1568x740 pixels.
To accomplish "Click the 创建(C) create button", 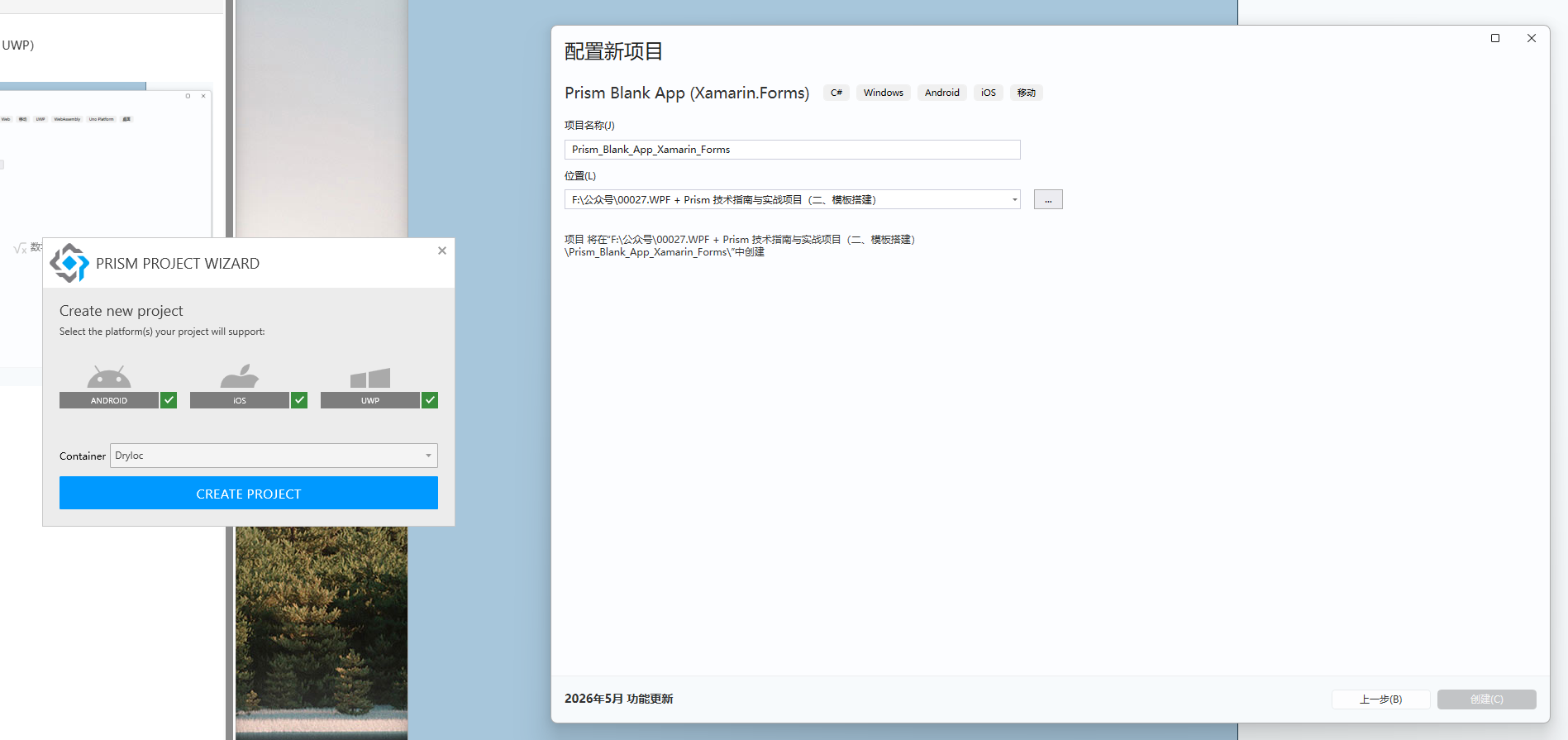I will [1486, 699].
